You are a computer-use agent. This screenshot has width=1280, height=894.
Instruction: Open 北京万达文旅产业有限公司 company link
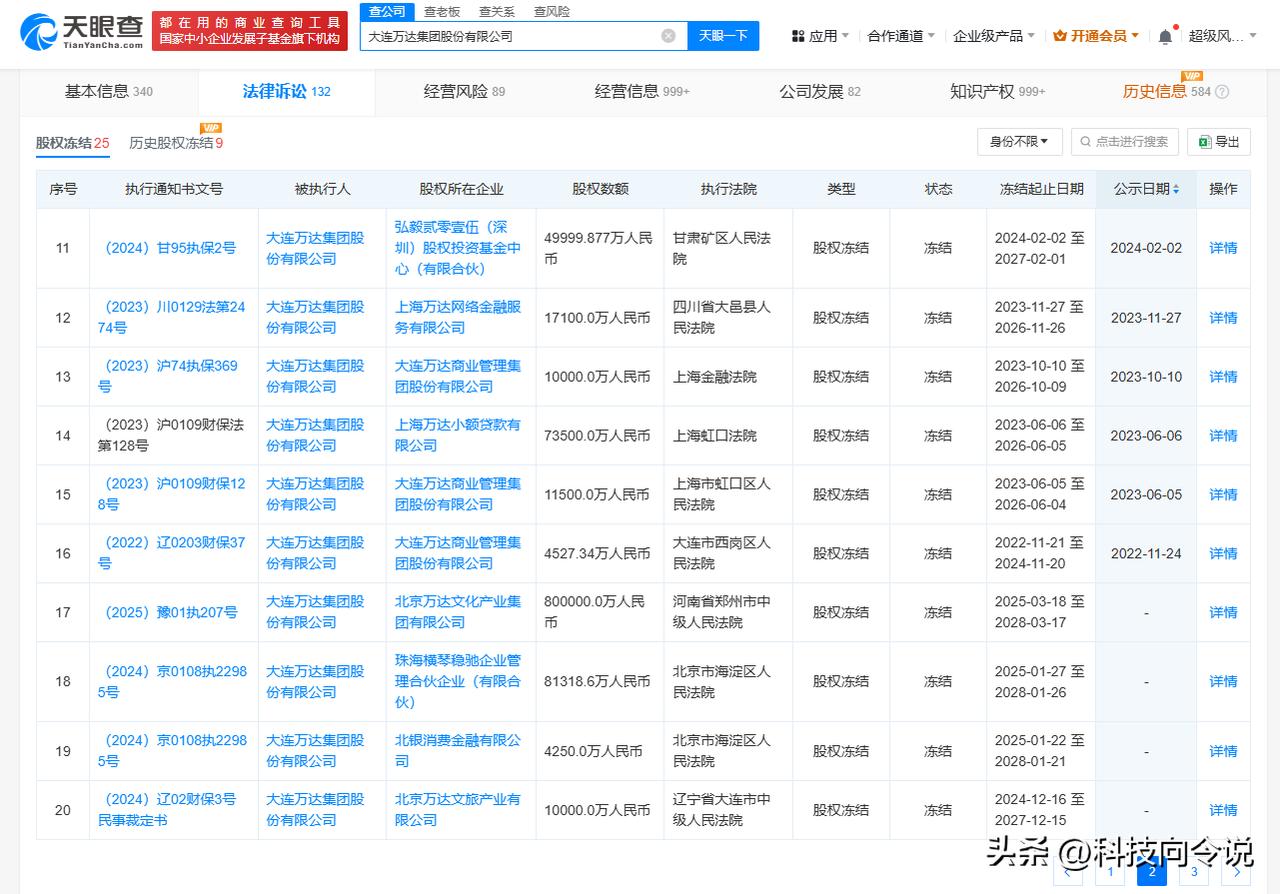(x=458, y=809)
